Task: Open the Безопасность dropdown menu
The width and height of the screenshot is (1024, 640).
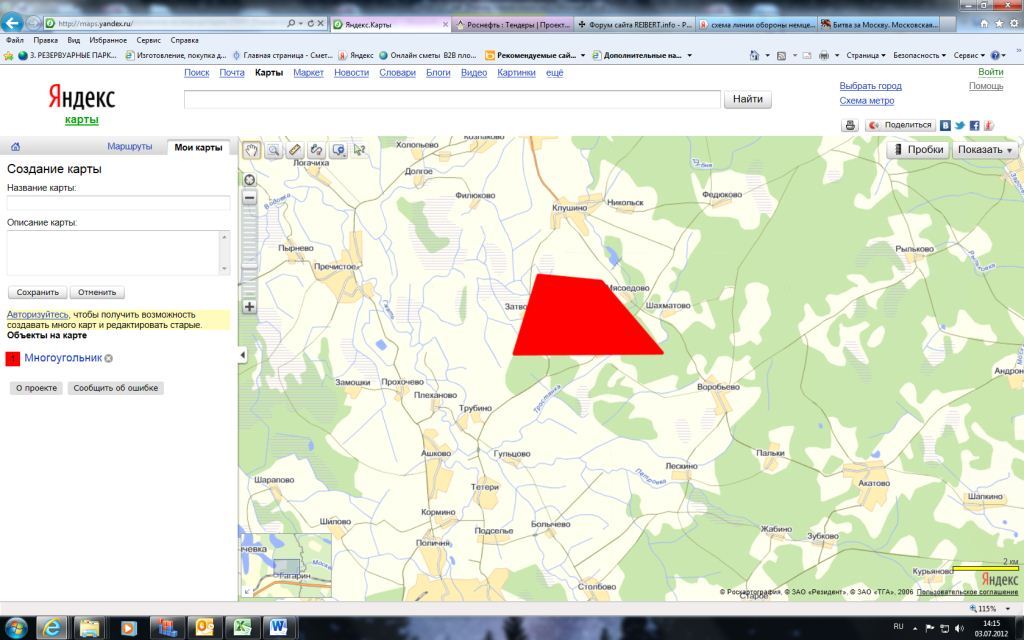Action: tap(919, 56)
